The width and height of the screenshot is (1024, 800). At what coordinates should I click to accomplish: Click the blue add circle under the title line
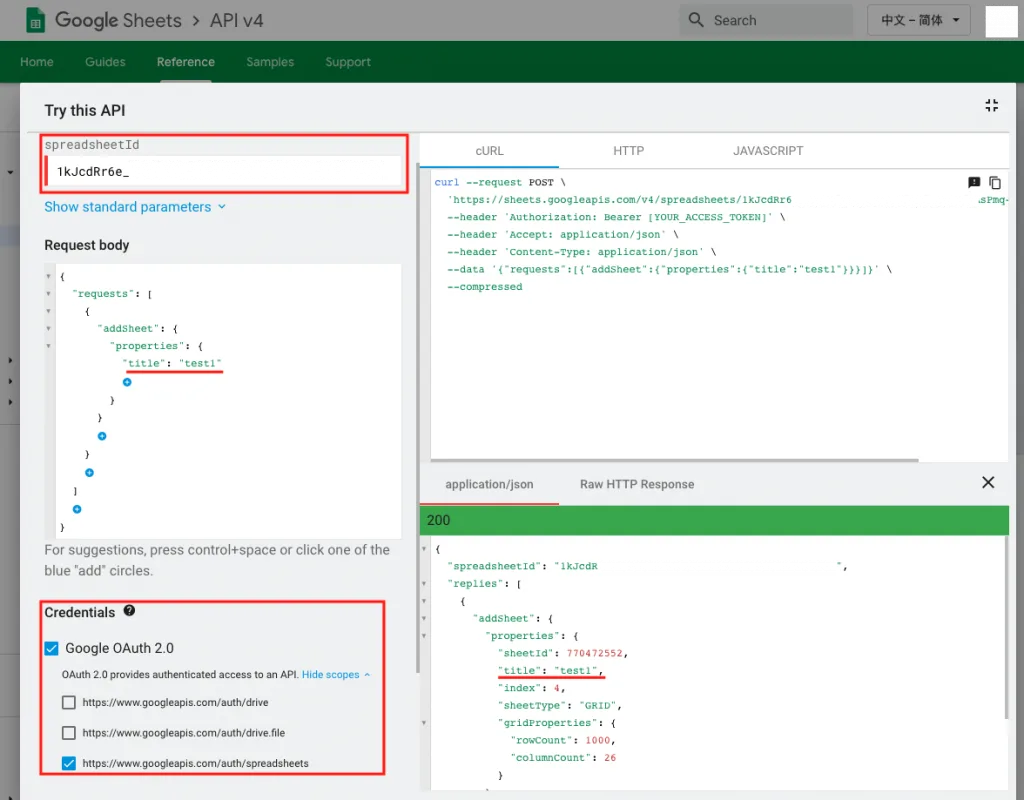[127, 382]
